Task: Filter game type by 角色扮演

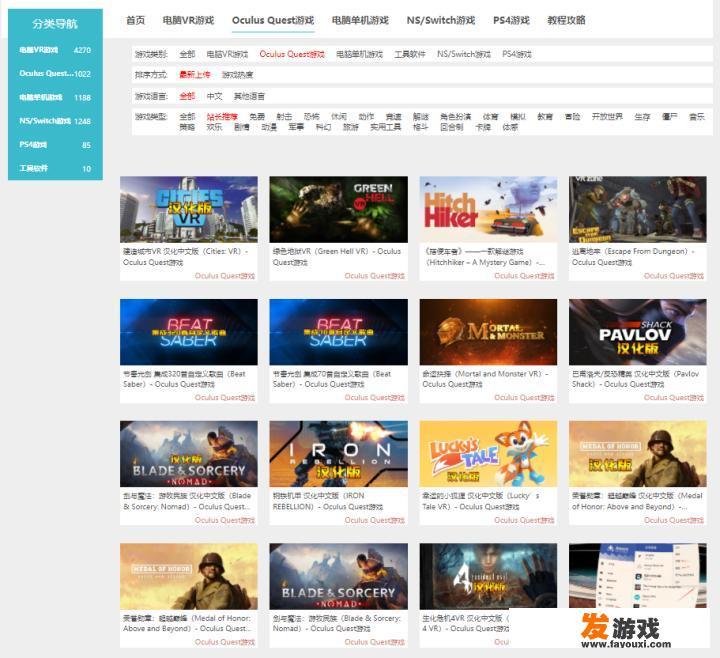Action: [456, 117]
